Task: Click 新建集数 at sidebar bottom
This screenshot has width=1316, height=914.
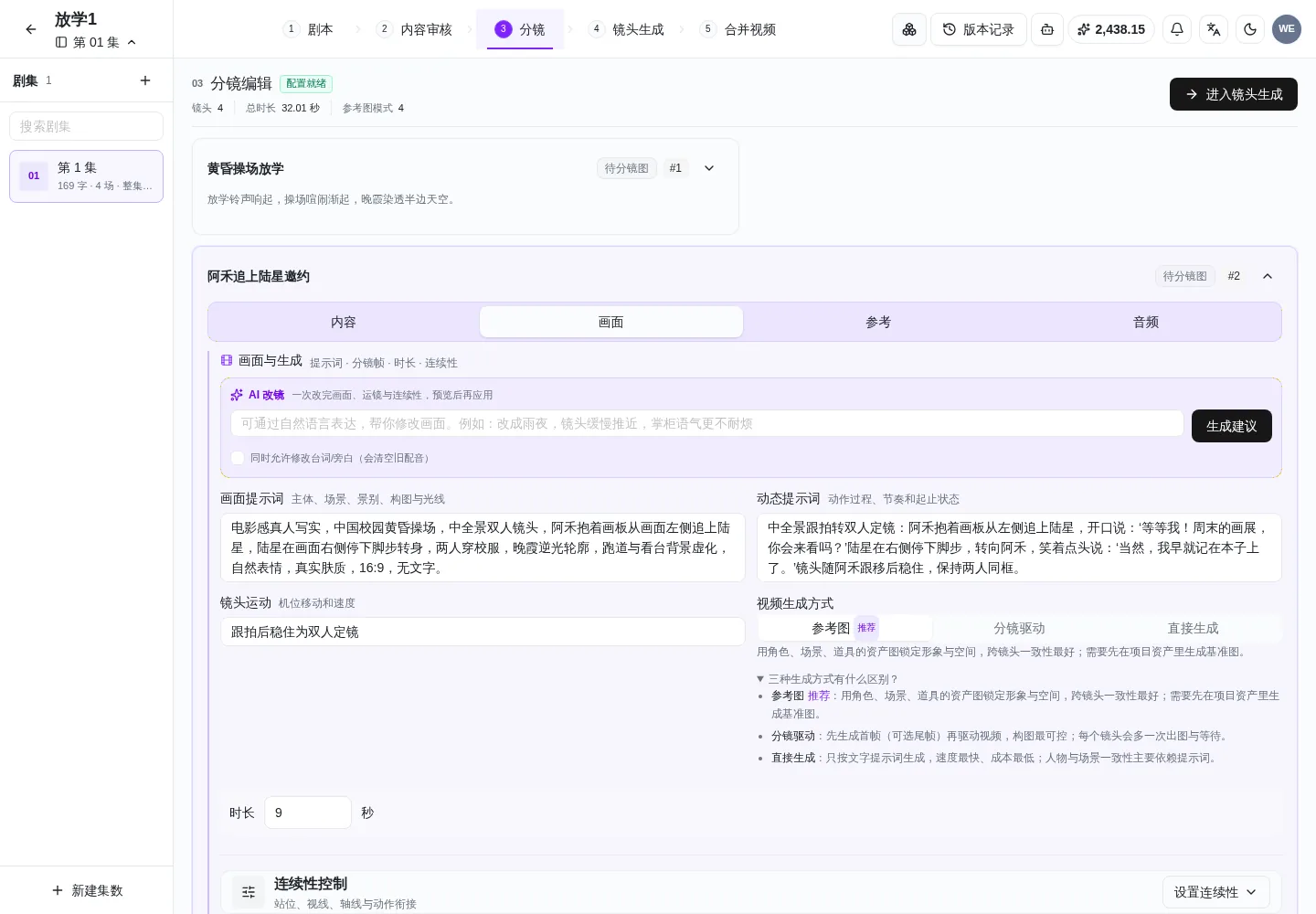Action: (87, 890)
